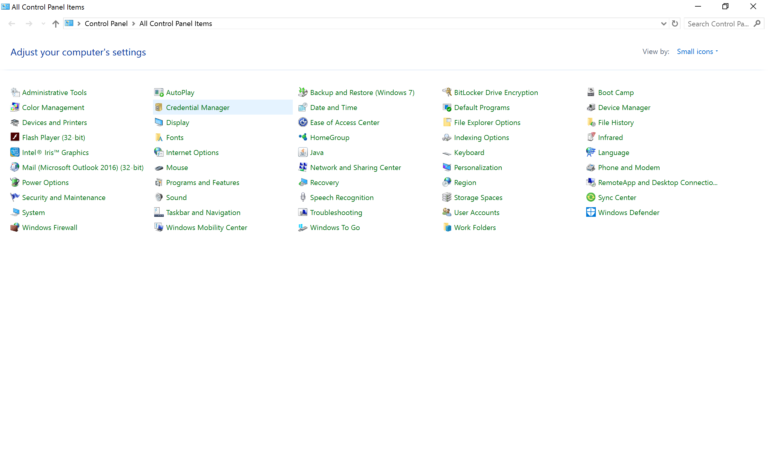
Task: Expand the chevron before Control Panel breadcrumb
Action: (79, 24)
